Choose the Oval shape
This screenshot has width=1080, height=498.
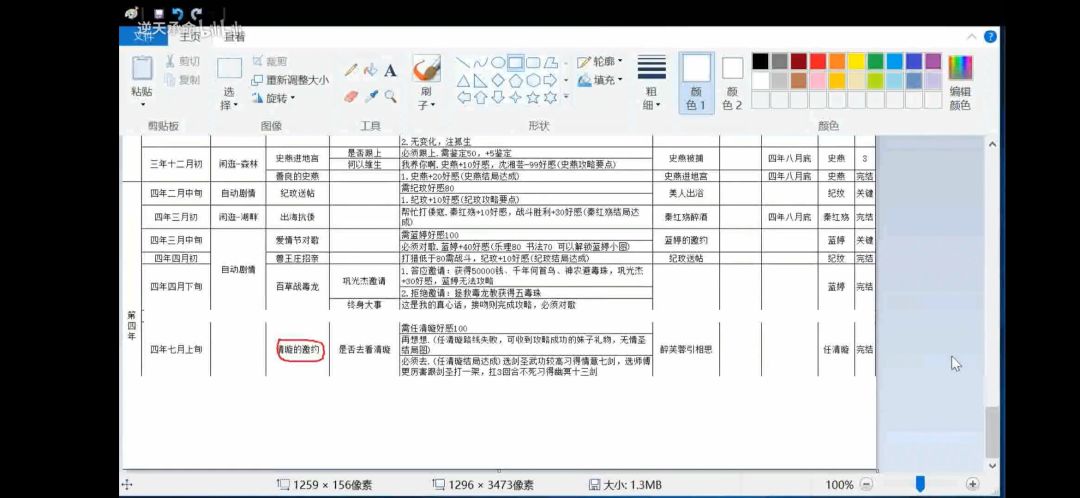click(x=498, y=63)
